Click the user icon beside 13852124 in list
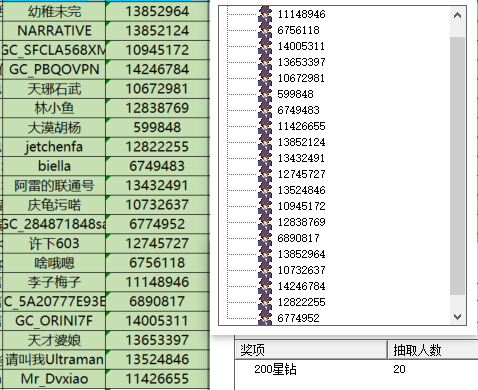The height and width of the screenshot is (390, 478). point(265,142)
